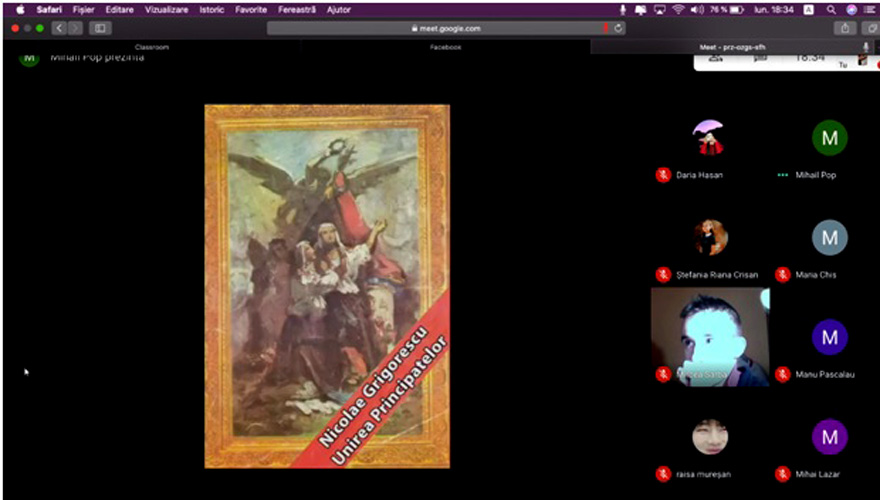Click muted mic icon beside raisa mureșan
Screen dimensions: 880x500
click(663, 474)
